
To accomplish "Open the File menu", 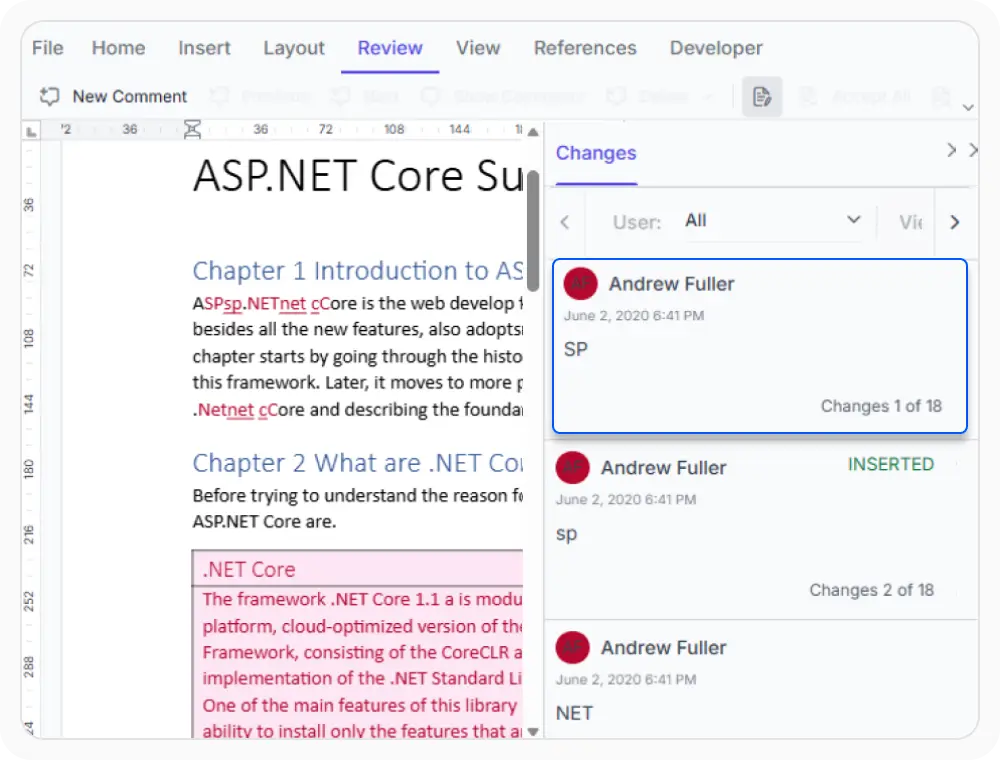I will pyautogui.click(x=48, y=48).
